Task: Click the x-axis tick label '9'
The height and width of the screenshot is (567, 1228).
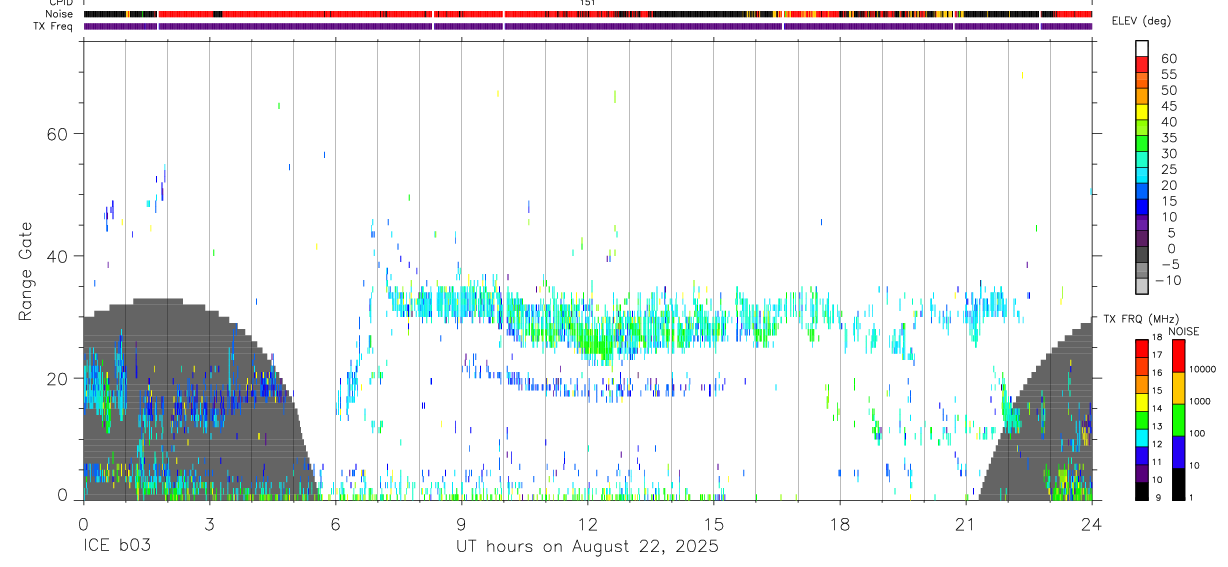Action: click(x=461, y=523)
